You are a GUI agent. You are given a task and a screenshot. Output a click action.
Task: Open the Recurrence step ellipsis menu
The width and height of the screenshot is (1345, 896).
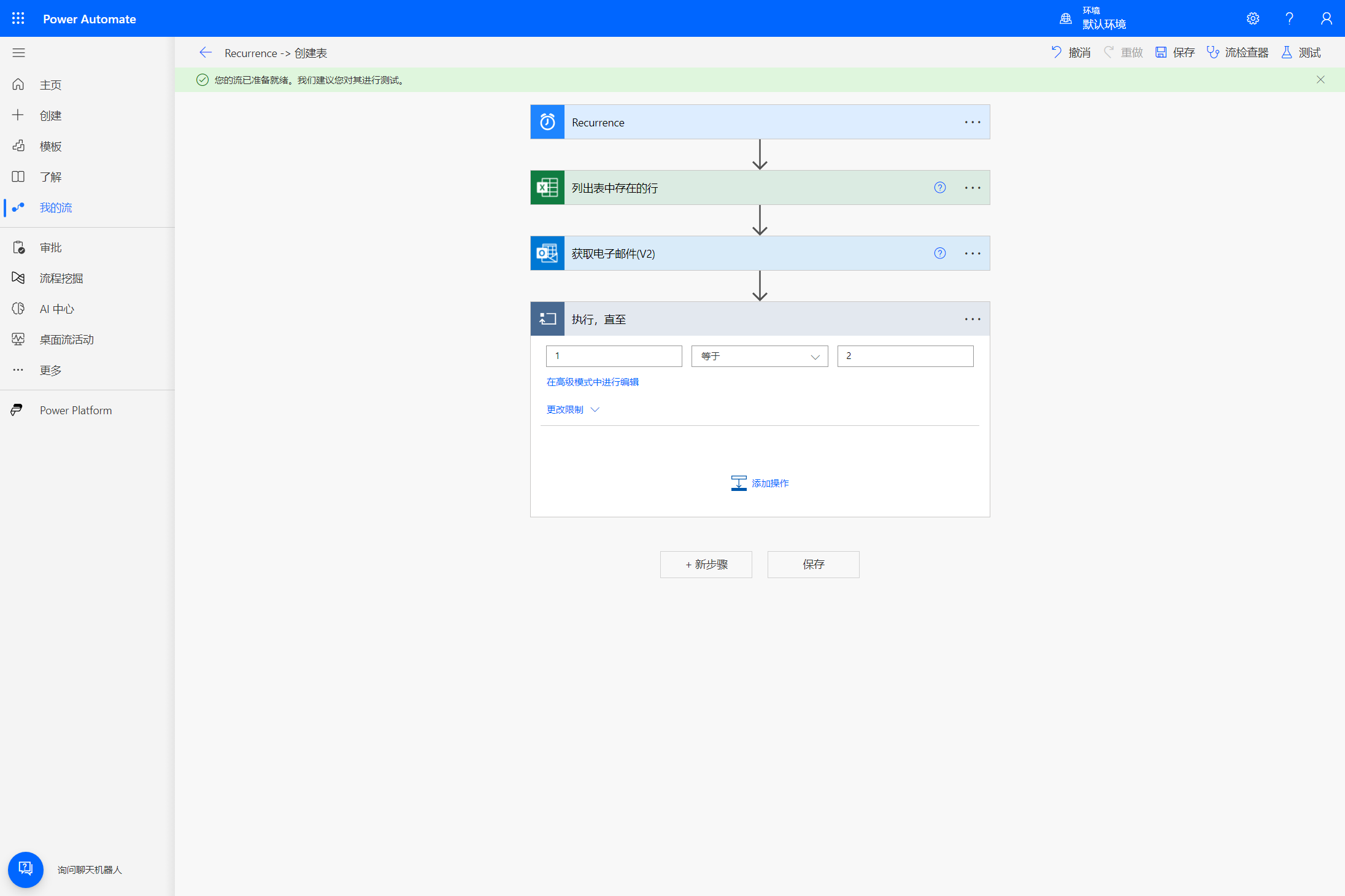972,122
